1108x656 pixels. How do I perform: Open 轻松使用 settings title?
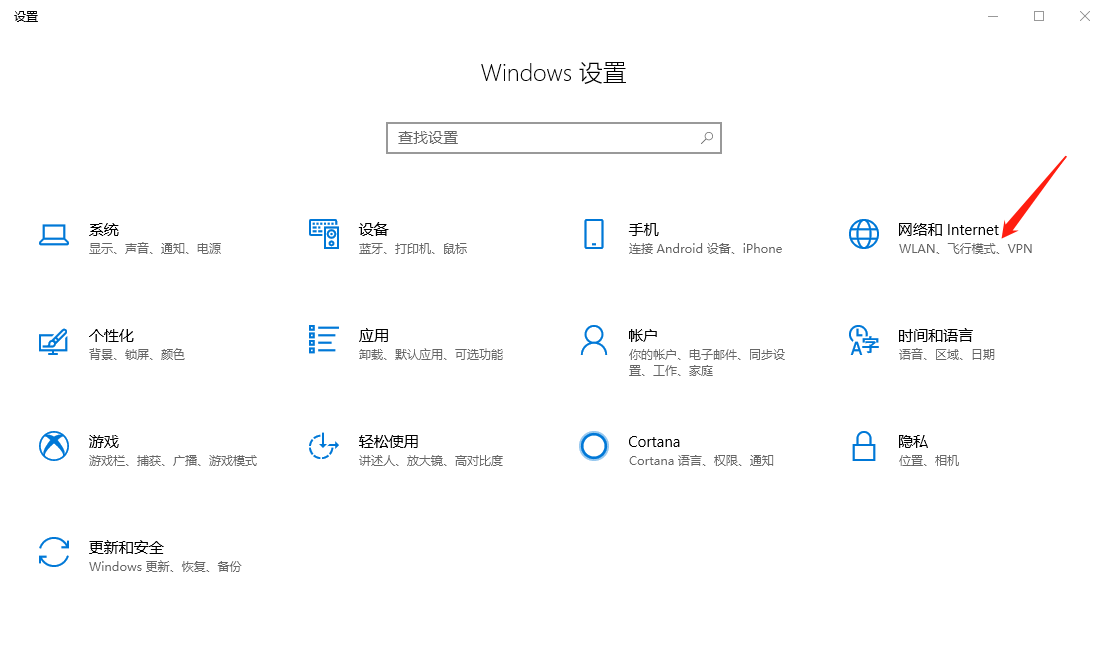[389, 442]
